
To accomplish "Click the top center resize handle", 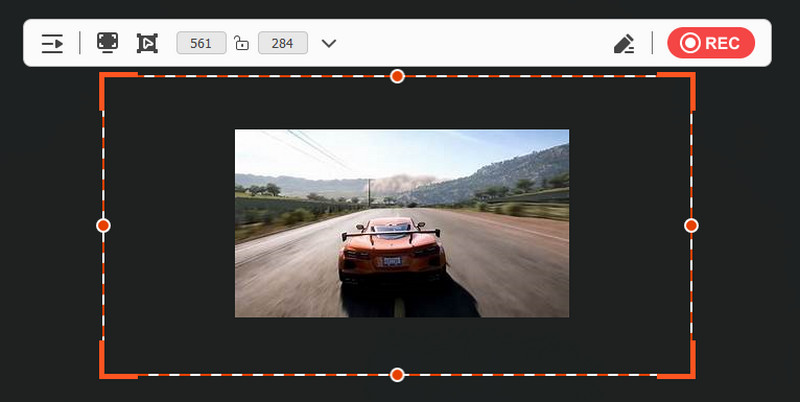I will [397, 77].
